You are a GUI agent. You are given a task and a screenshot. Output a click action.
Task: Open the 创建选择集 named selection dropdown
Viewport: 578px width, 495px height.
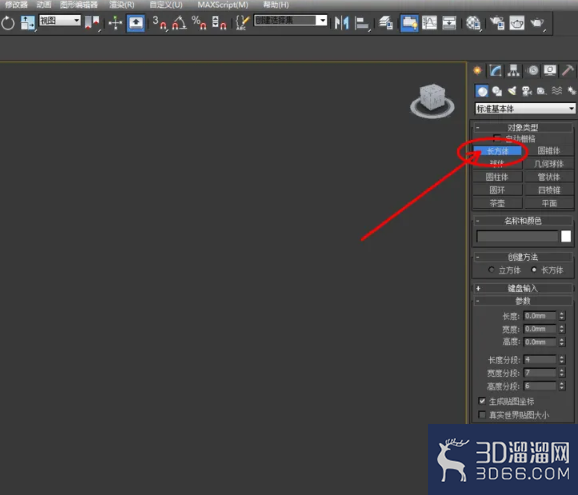pos(290,20)
